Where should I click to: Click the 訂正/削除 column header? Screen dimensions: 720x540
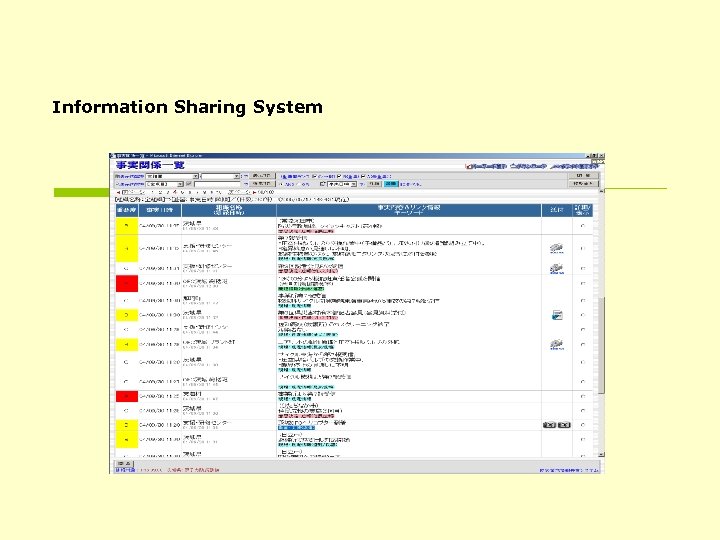pos(582,210)
